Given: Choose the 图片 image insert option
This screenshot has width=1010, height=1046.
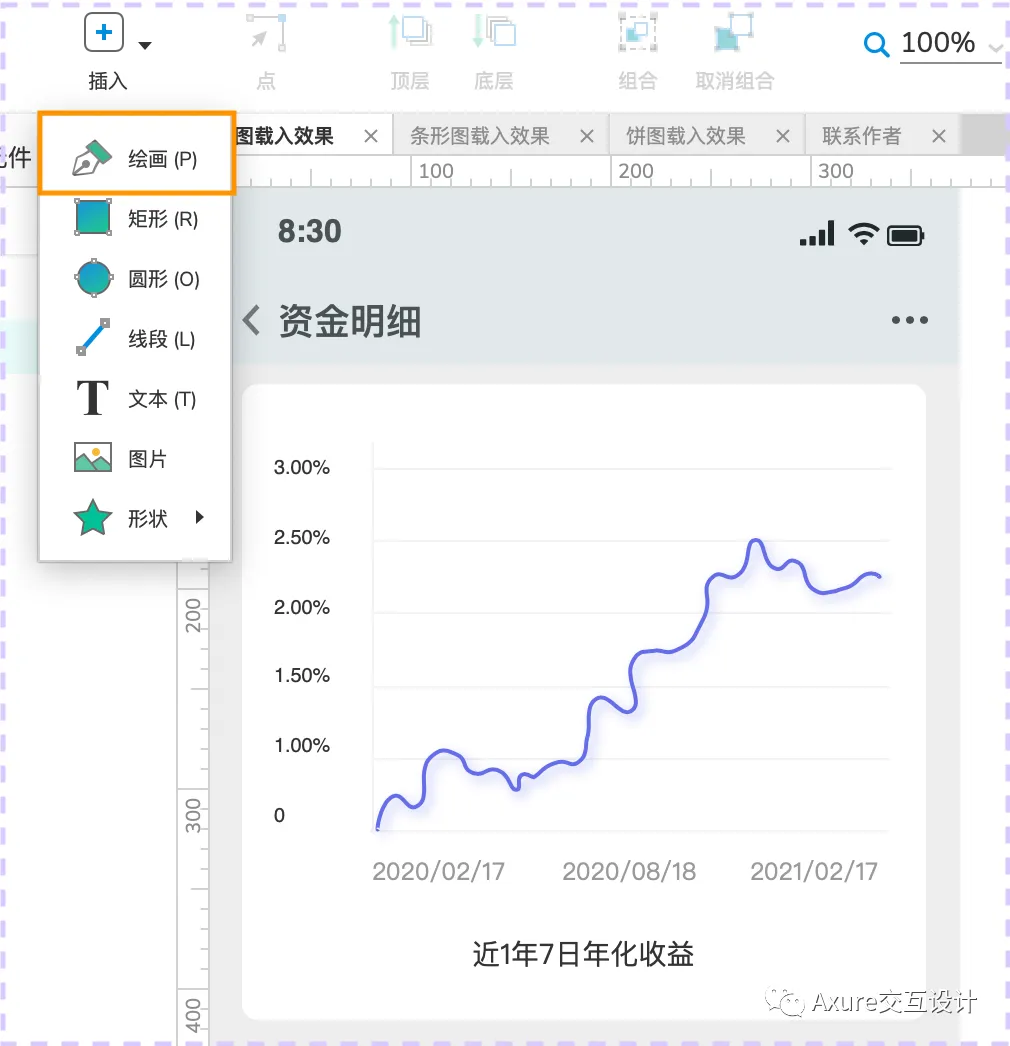Looking at the screenshot, I should 135,458.
